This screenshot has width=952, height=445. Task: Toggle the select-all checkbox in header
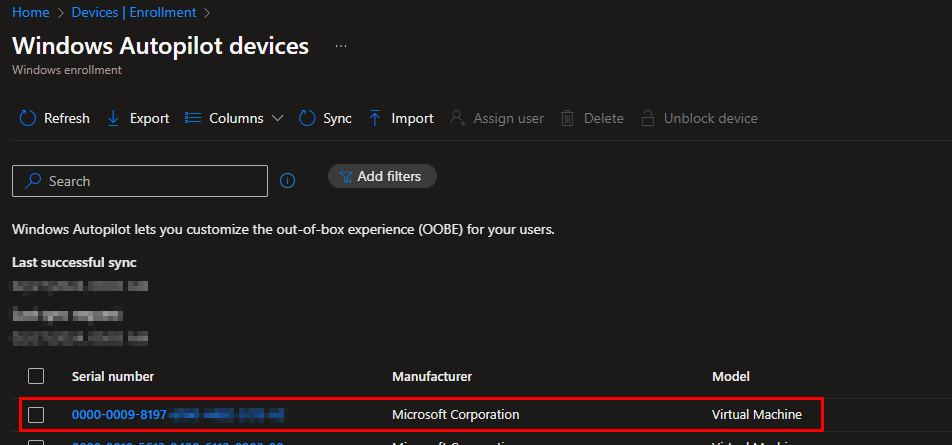click(x=36, y=376)
